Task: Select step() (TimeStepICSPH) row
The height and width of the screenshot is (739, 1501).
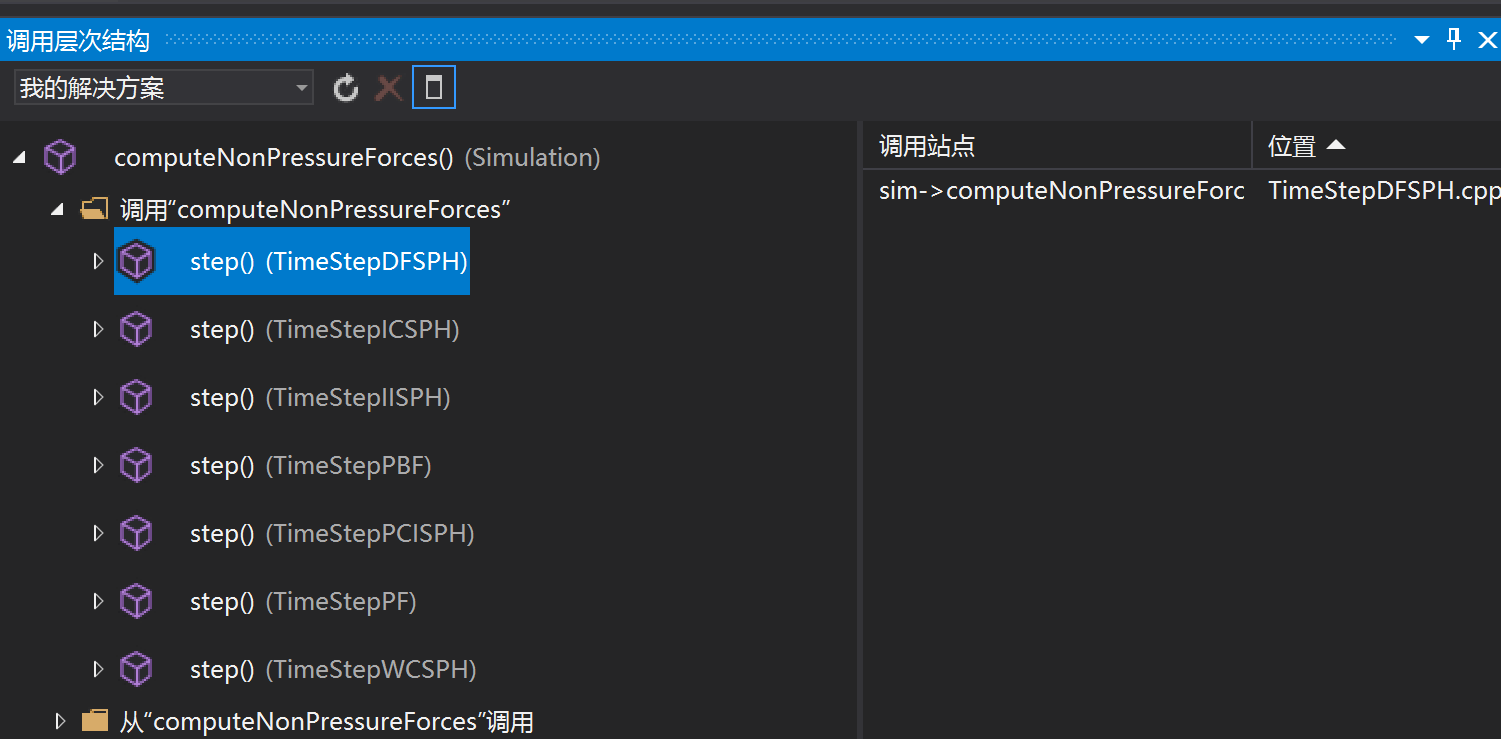Action: [324, 329]
